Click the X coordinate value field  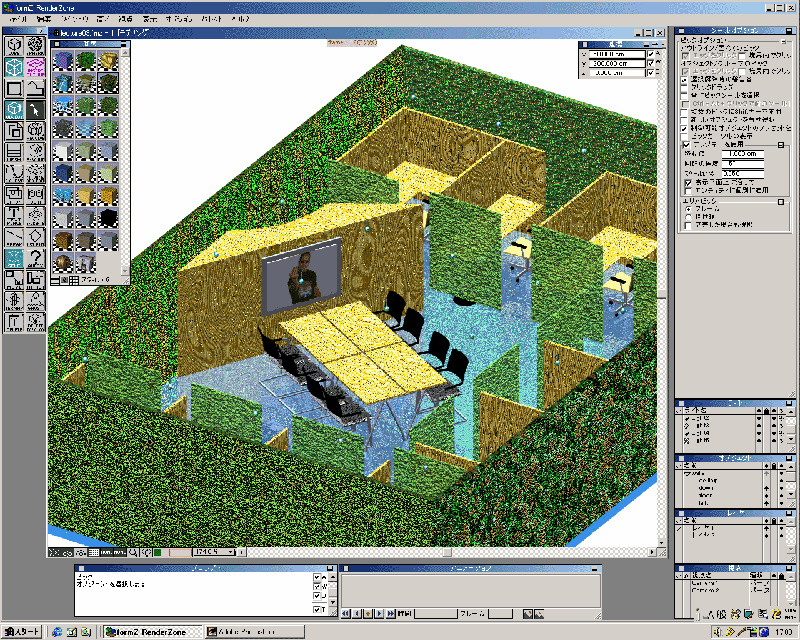tap(615, 54)
